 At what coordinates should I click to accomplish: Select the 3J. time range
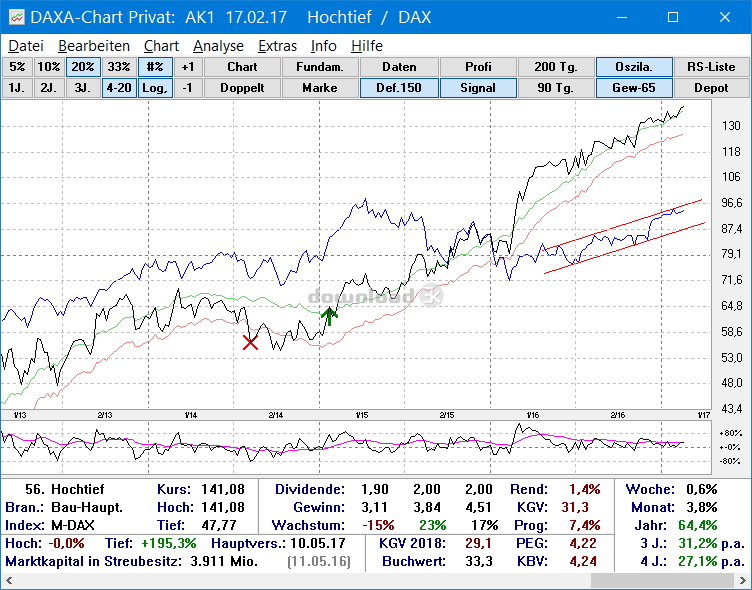click(x=83, y=88)
